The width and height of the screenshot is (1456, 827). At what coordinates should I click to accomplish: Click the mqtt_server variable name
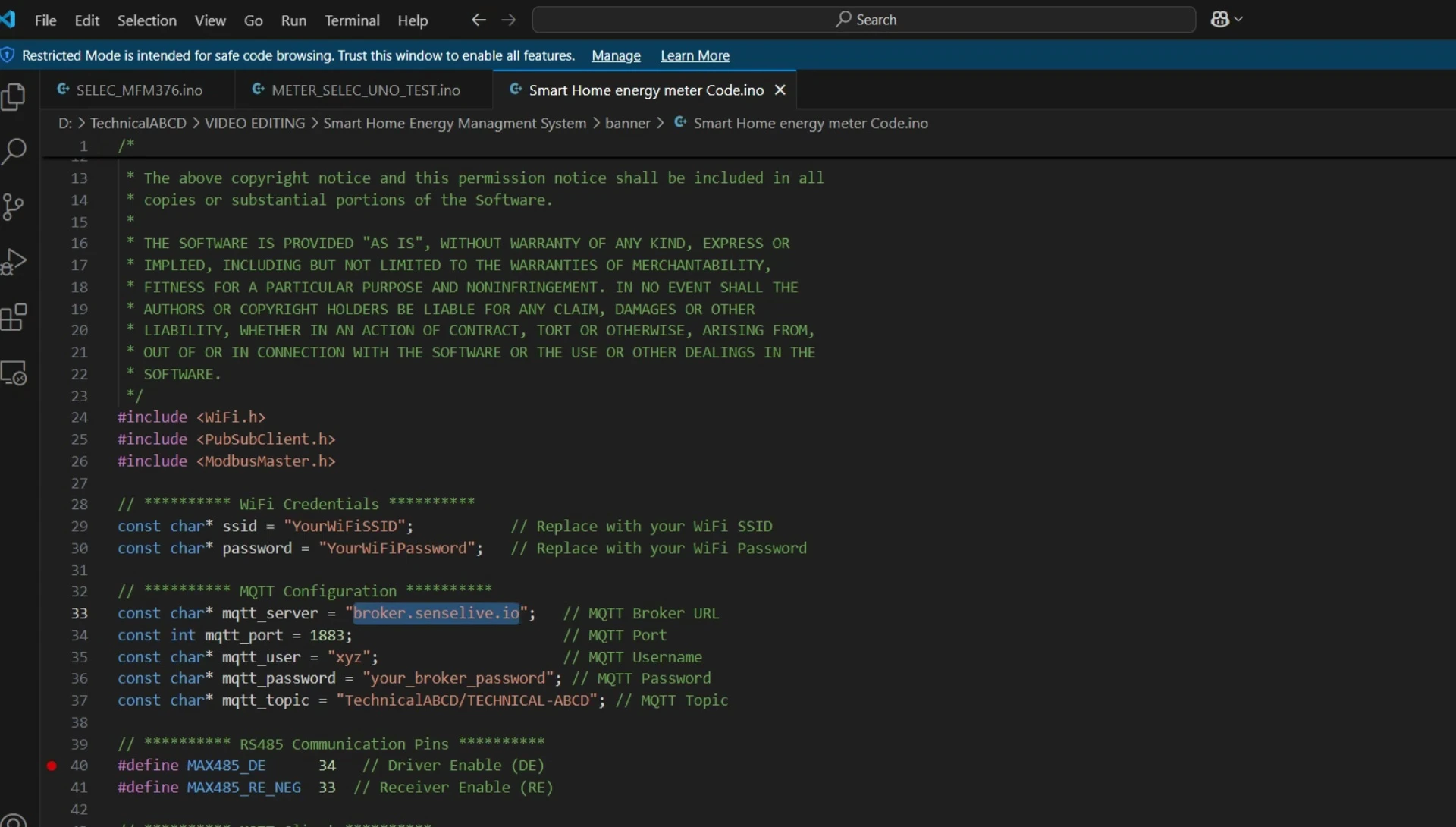click(270, 613)
